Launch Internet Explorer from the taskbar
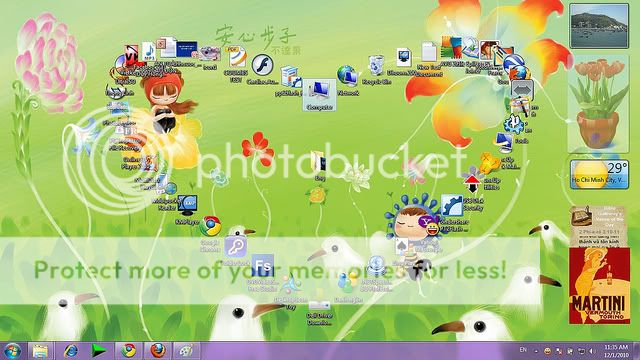The width and height of the screenshot is (640, 360). click(70, 351)
